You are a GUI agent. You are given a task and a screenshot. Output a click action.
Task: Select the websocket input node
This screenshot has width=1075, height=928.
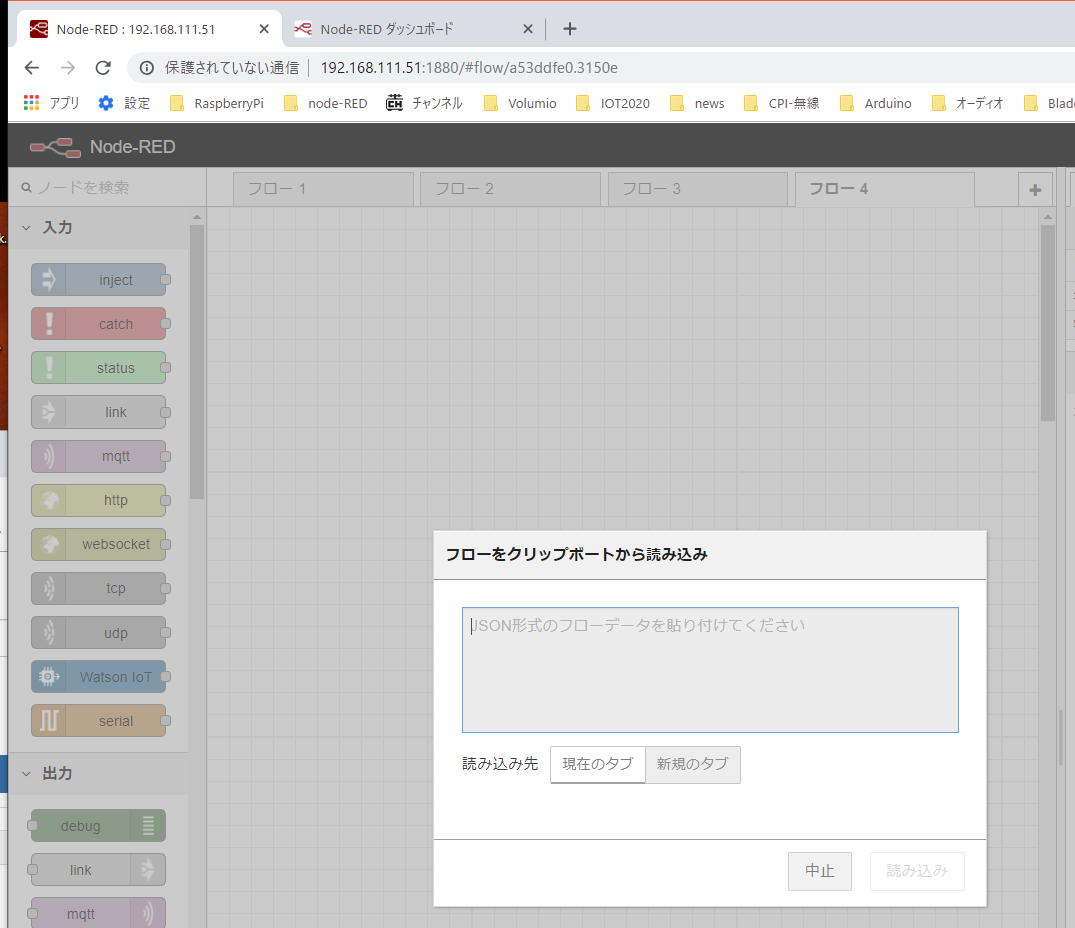click(98, 545)
